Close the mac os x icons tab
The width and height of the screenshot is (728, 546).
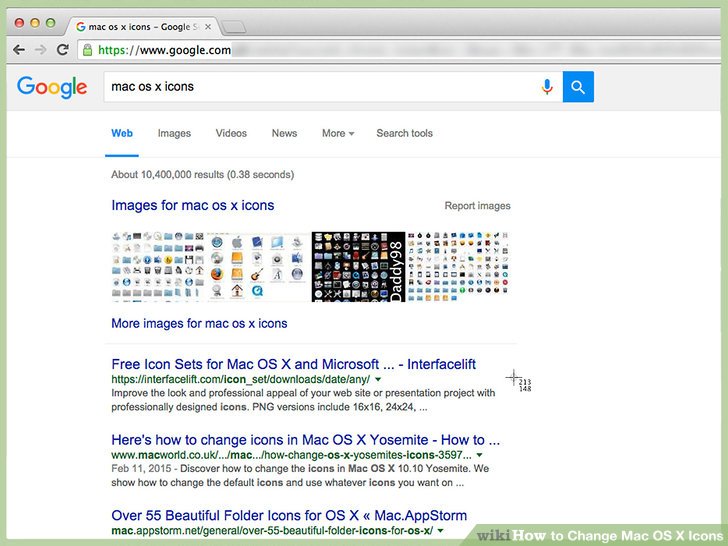tap(208, 26)
